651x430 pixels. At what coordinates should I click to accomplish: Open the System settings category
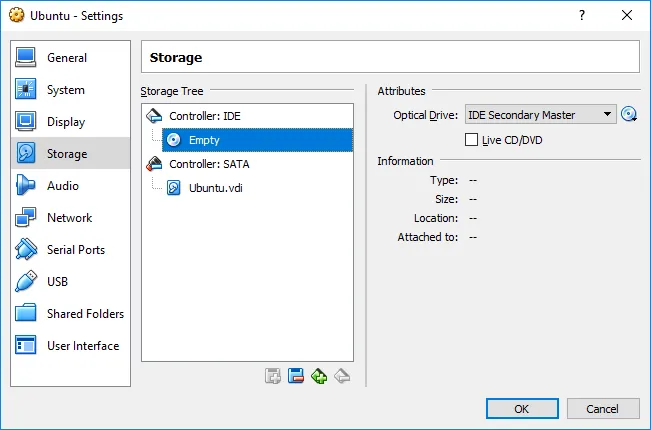(x=65, y=90)
